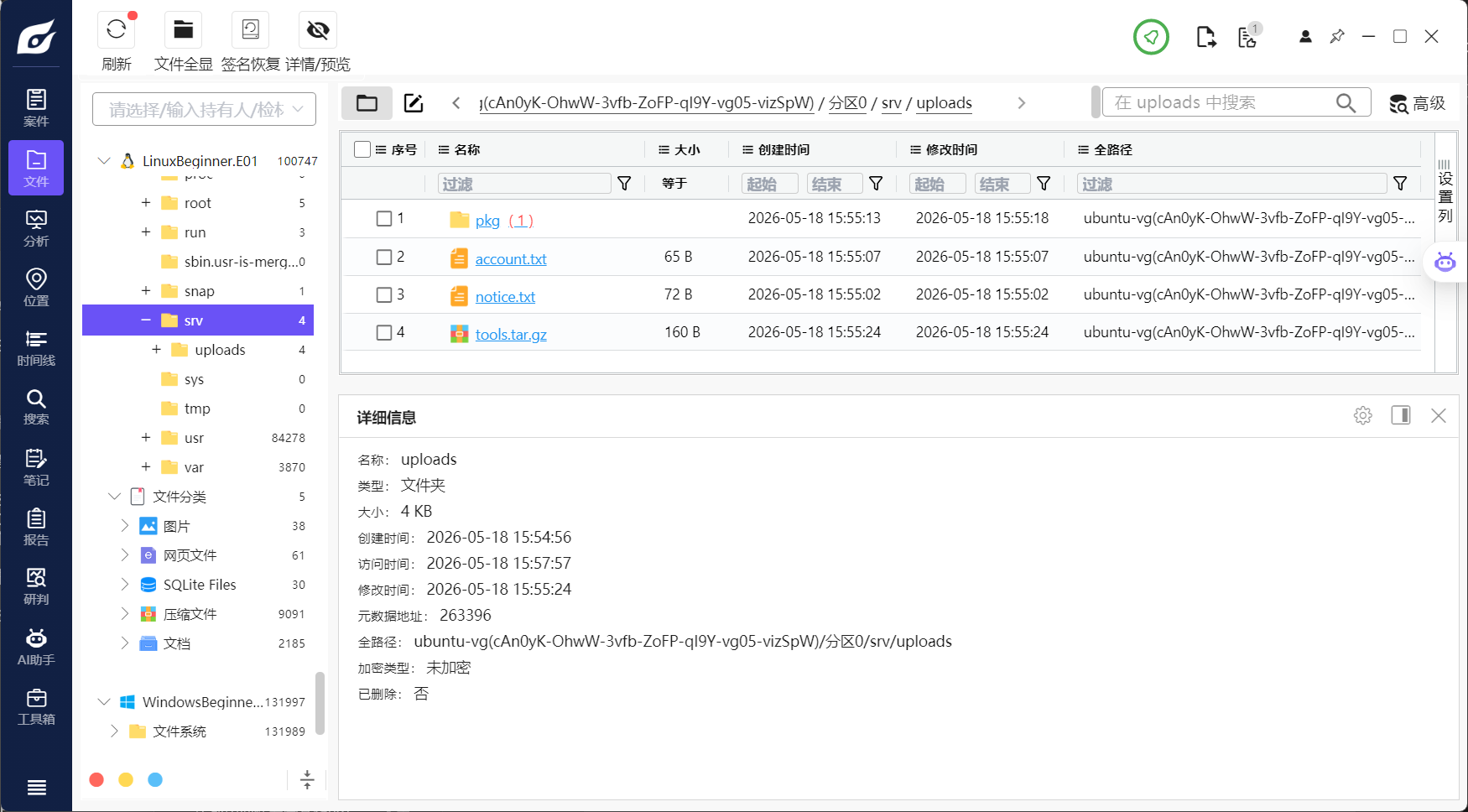The image size is (1468, 812).
Task: Click the hamburger menu at sidebar bottom
Action: pyautogui.click(x=36, y=787)
